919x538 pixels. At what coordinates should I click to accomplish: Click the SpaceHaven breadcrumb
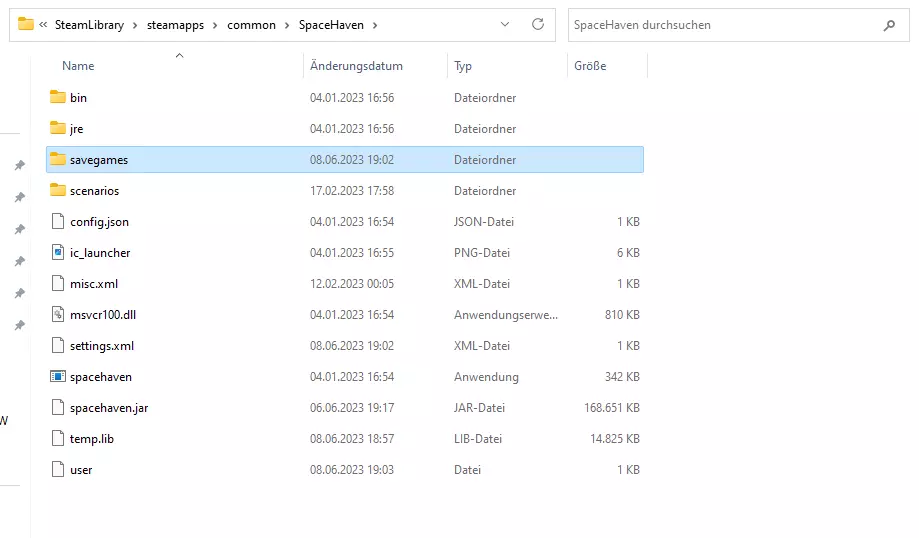[331, 25]
